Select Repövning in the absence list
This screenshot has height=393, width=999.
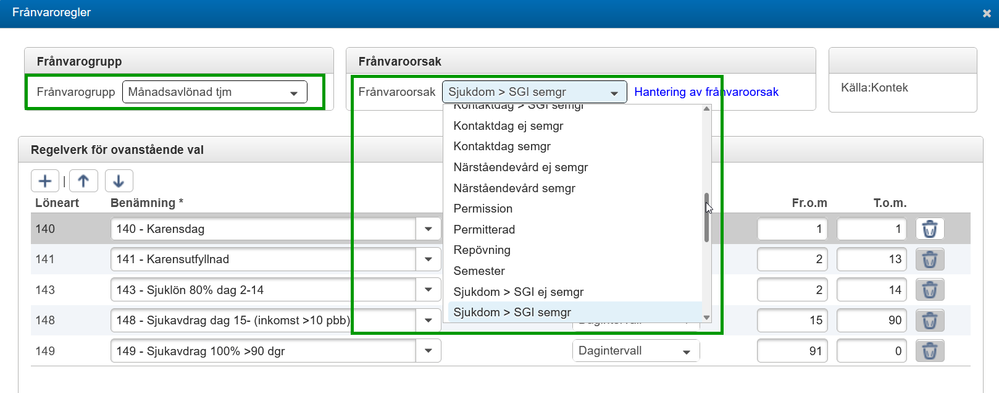click(x=575, y=250)
